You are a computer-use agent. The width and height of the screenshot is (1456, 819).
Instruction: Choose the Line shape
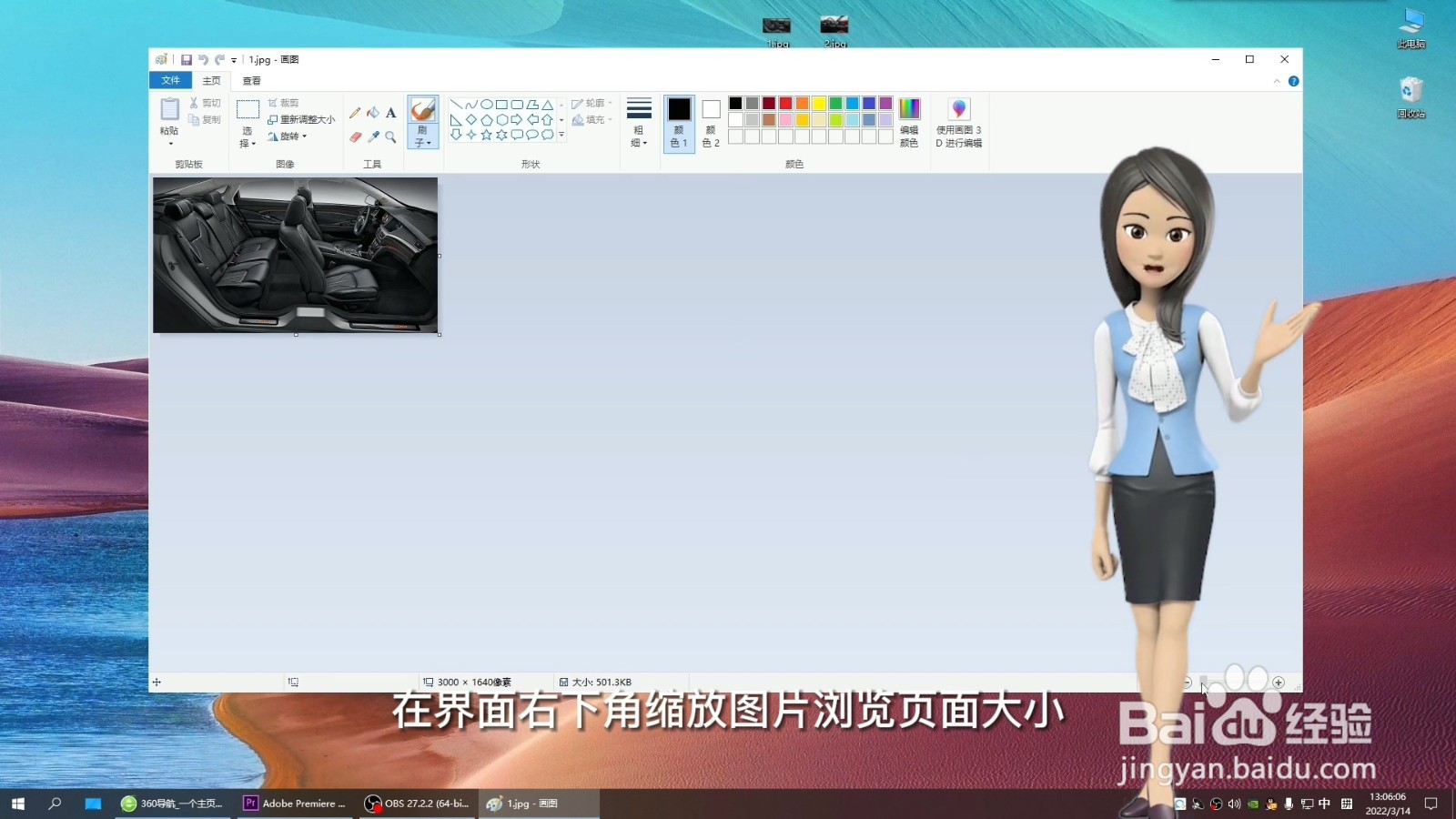pos(456,105)
